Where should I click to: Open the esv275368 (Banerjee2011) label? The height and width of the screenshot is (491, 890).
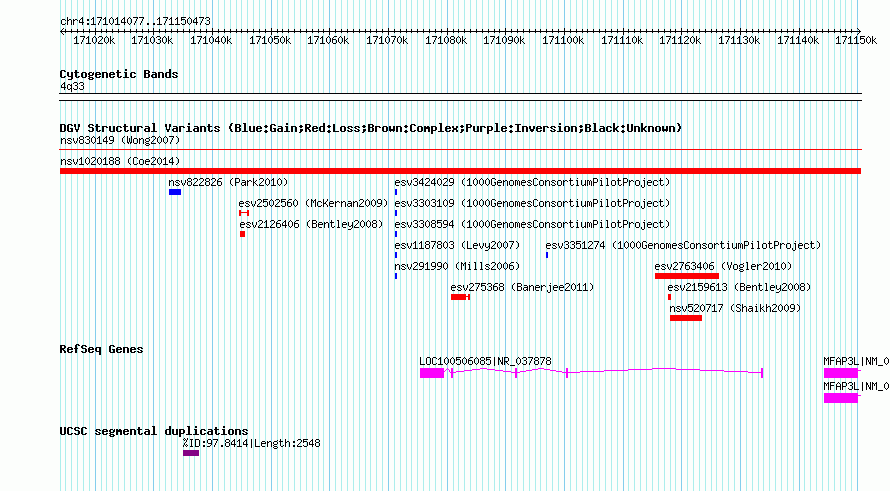[x=522, y=287]
